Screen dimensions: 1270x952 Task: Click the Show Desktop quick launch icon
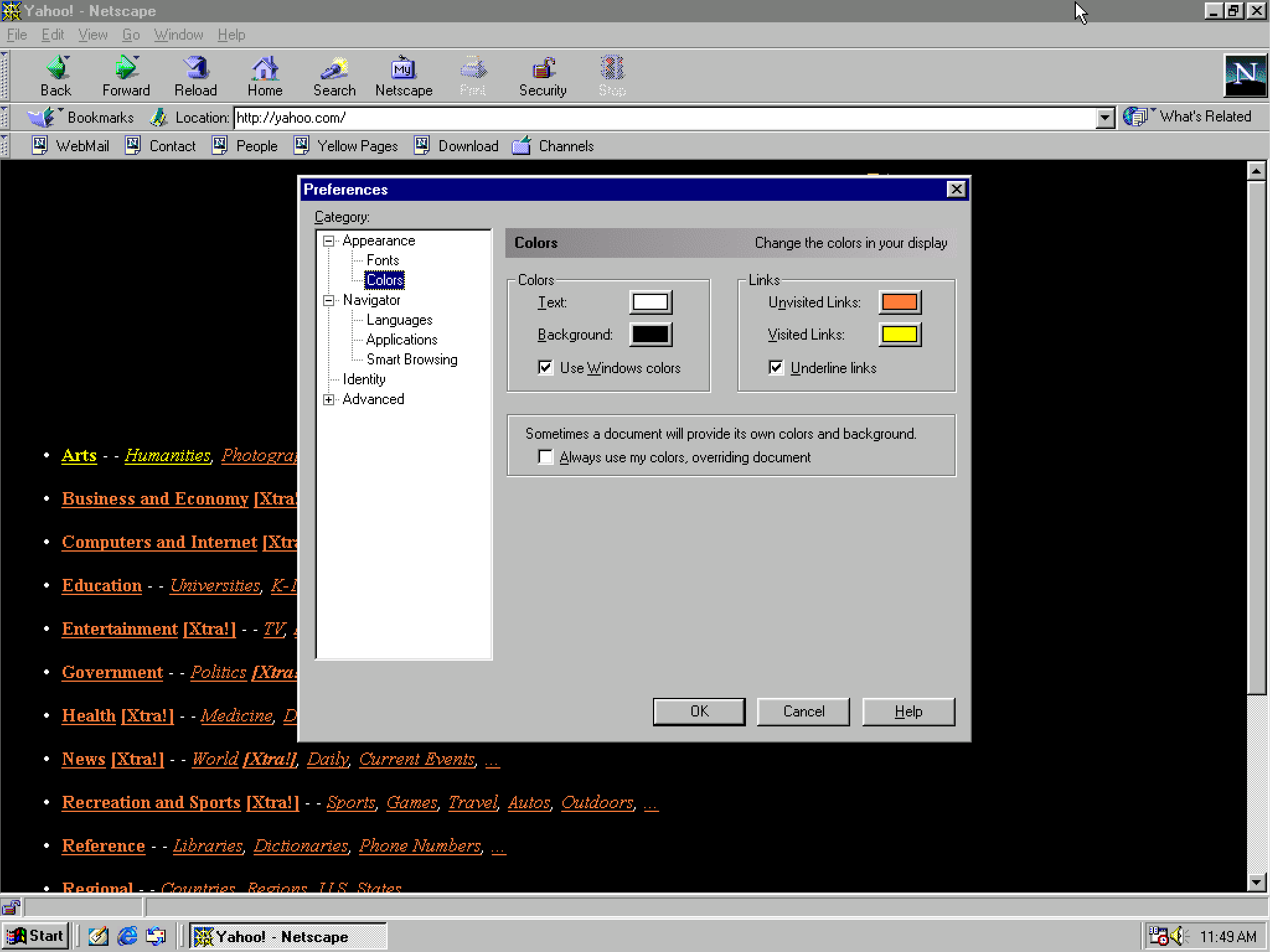98,936
